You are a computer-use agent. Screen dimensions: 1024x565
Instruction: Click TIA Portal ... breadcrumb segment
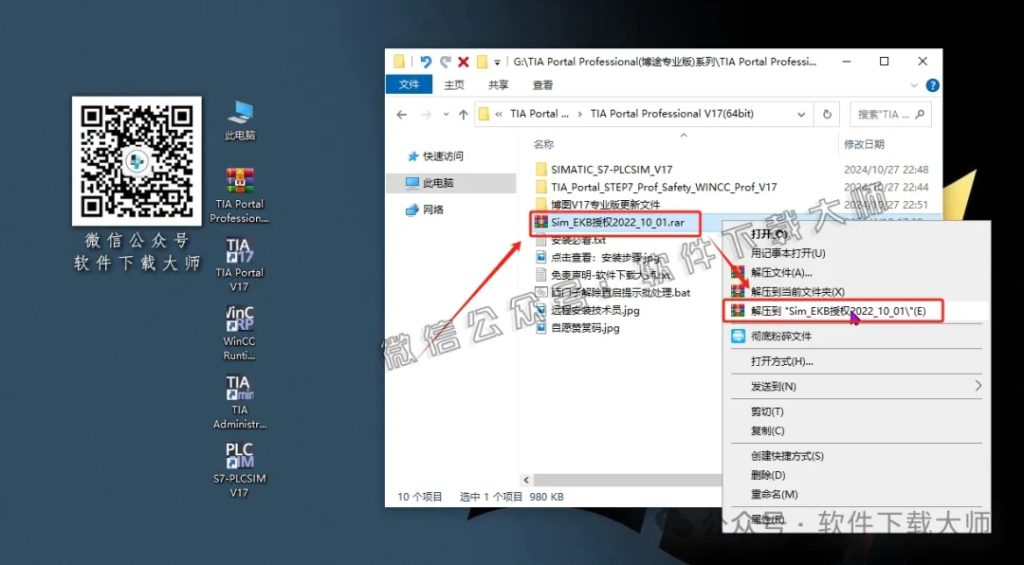click(x=539, y=114)
